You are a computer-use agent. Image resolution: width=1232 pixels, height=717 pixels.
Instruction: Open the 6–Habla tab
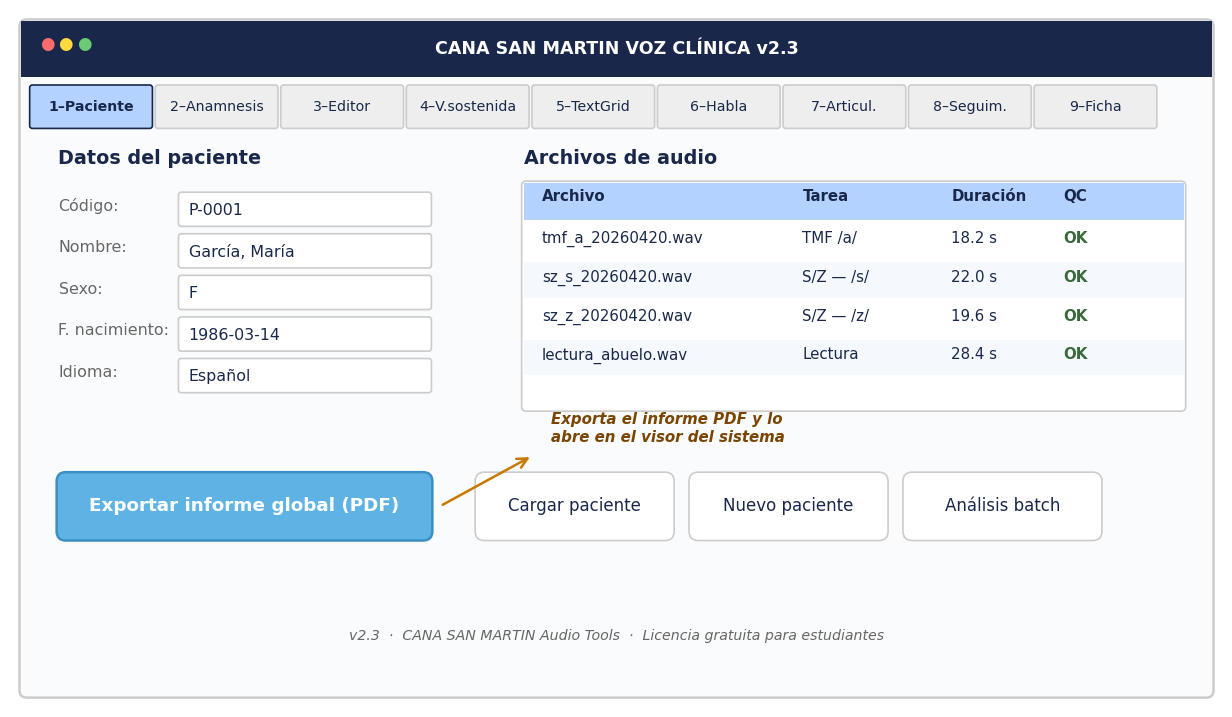click(718, 107)
